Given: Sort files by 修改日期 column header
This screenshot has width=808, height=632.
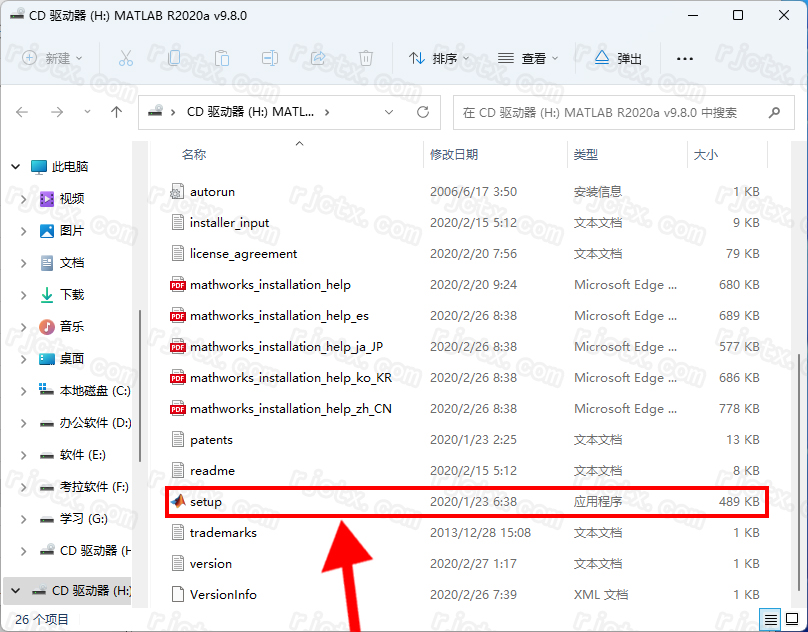Looking at the screenshot, I should 454,154.
